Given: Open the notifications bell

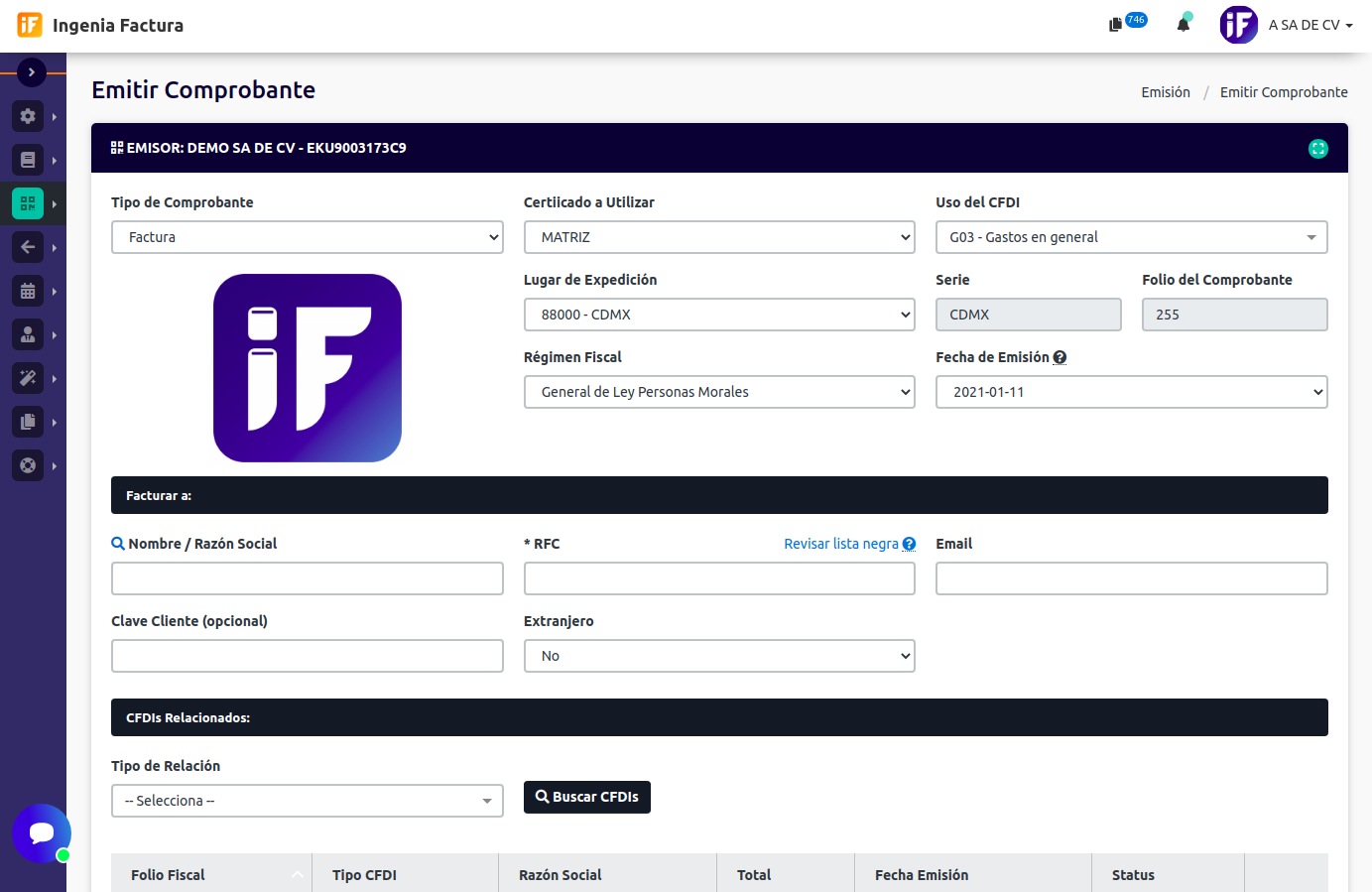Looking at the screenshot, I should click(1183, 25).
